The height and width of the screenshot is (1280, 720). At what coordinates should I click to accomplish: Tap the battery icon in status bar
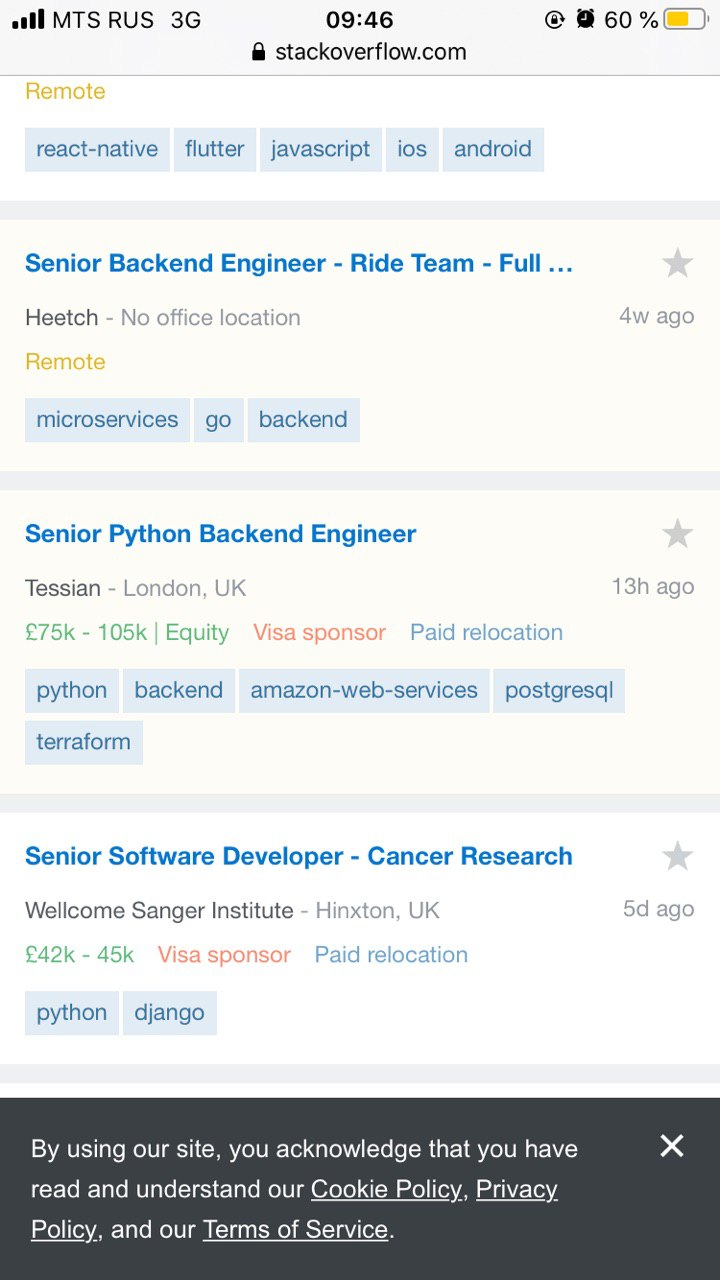pyautogui.click(x=686, y=19)
